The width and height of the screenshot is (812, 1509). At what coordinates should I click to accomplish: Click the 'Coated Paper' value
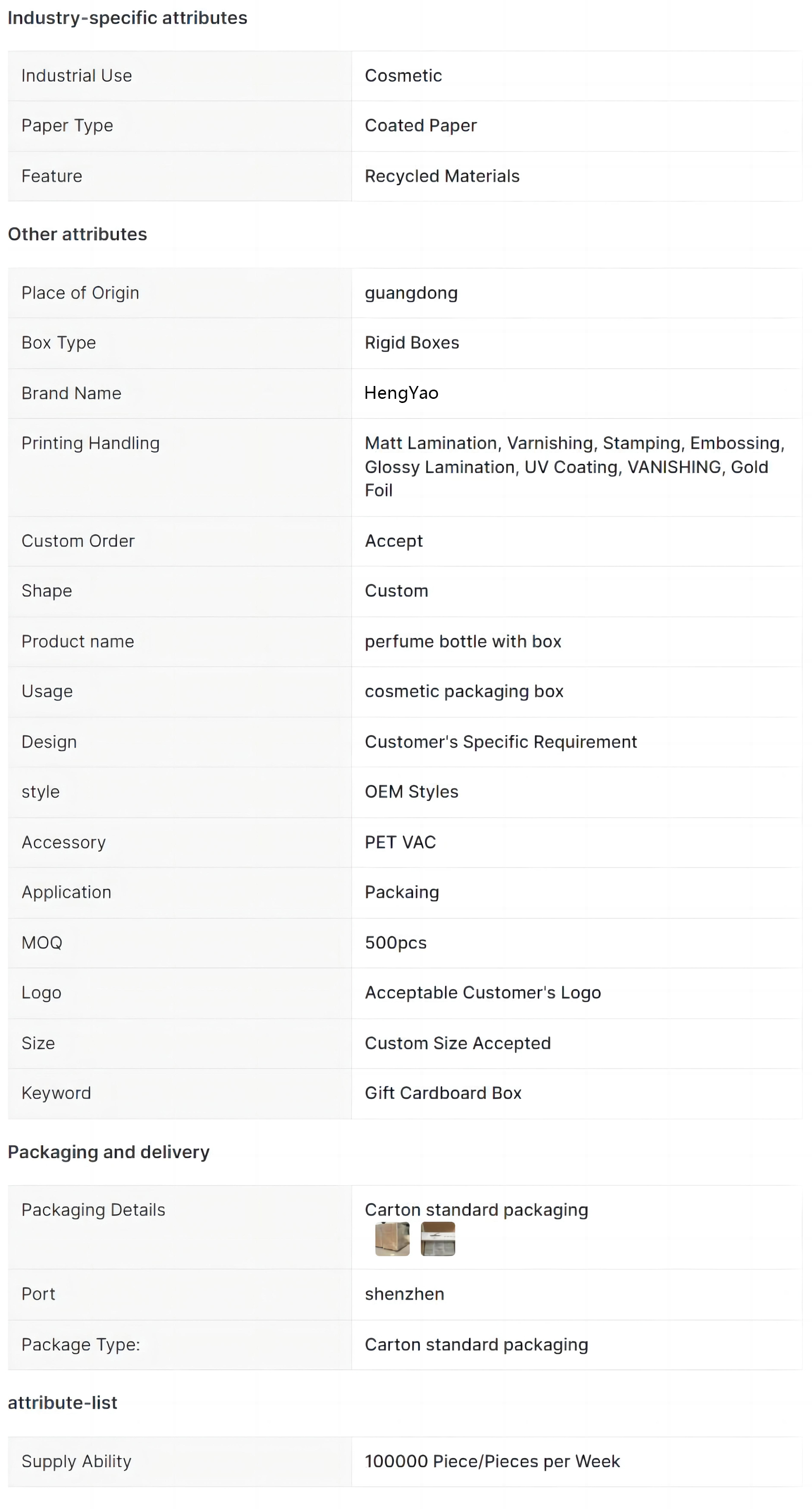(x=420, y=125)
